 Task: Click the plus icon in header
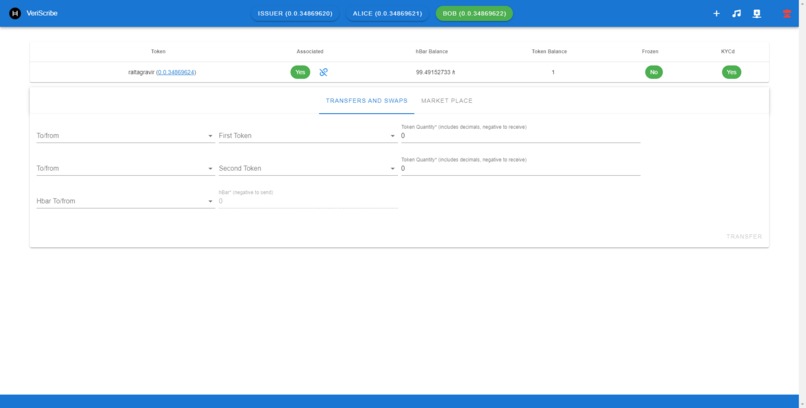pyautogui.click(x=716, y=13)
